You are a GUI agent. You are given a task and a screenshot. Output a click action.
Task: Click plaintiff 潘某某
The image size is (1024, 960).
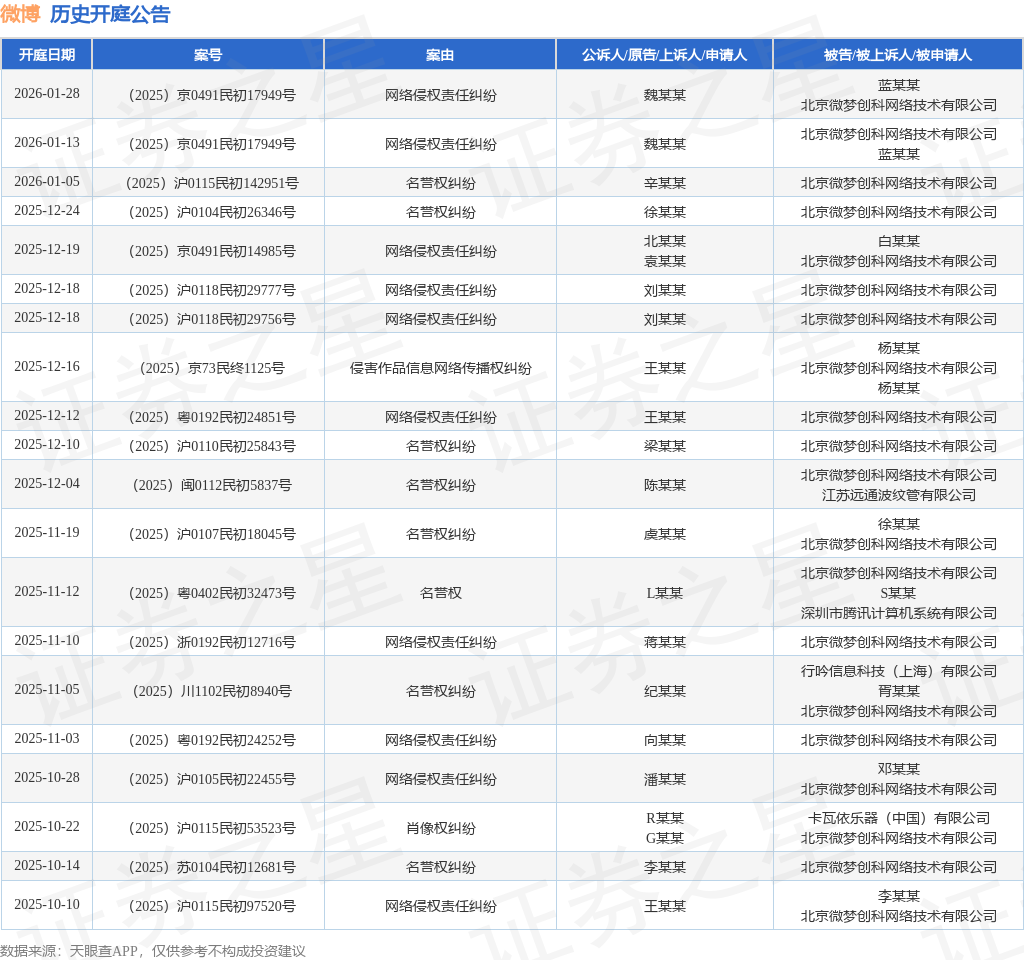(665, 779)
